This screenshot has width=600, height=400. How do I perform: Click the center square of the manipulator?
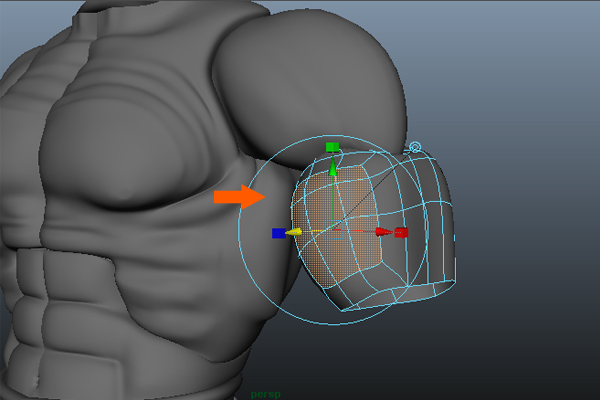coord(333,230)
